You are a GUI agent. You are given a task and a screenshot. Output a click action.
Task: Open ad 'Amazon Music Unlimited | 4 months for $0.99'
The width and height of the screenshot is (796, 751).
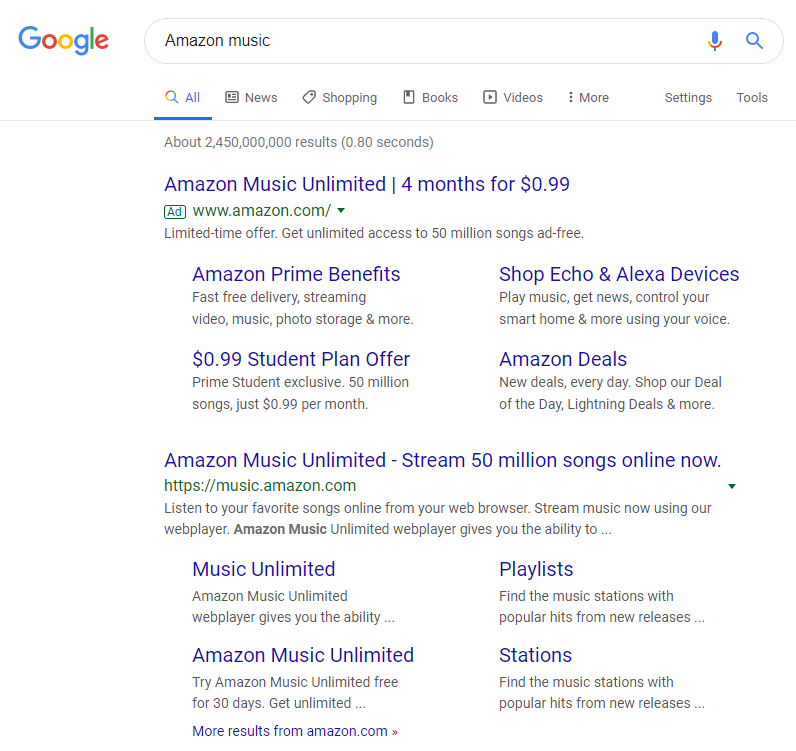367,184
